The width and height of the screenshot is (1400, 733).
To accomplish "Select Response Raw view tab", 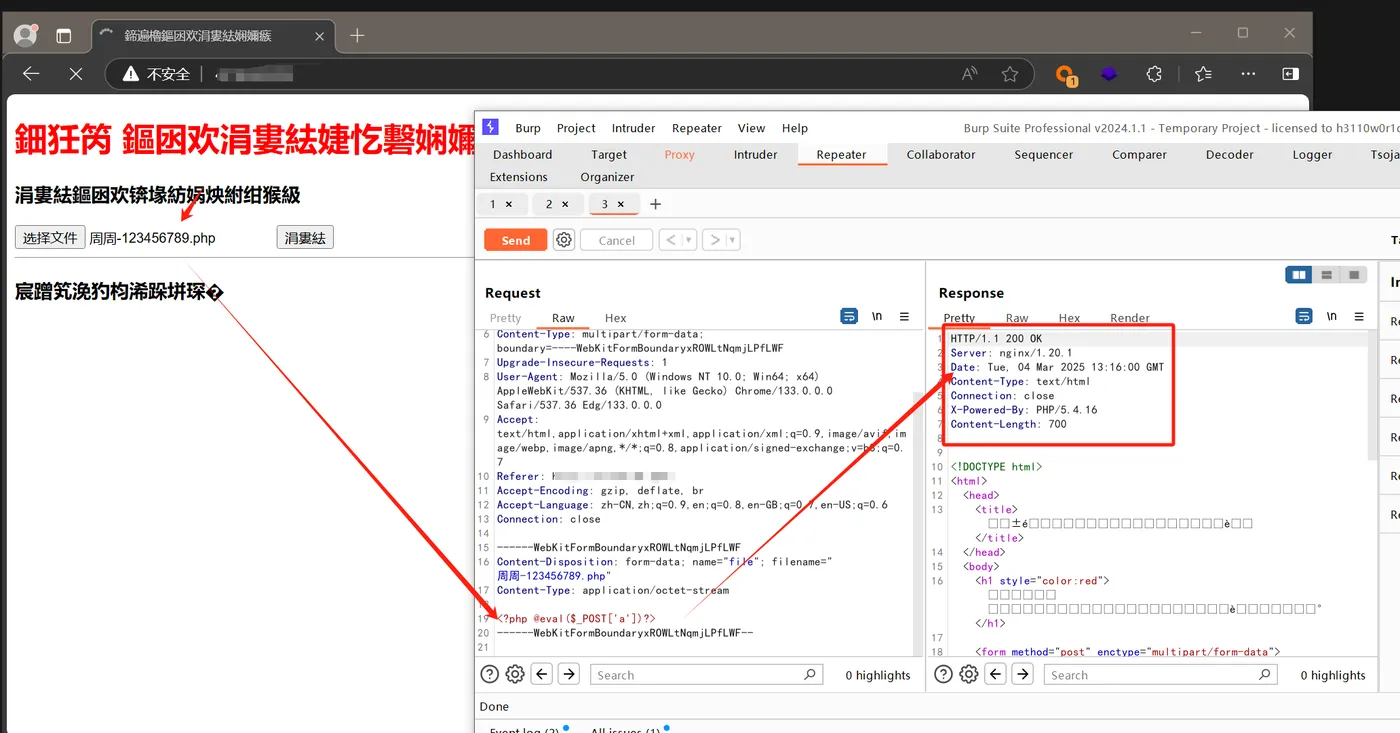I will tap(1017, 318).
